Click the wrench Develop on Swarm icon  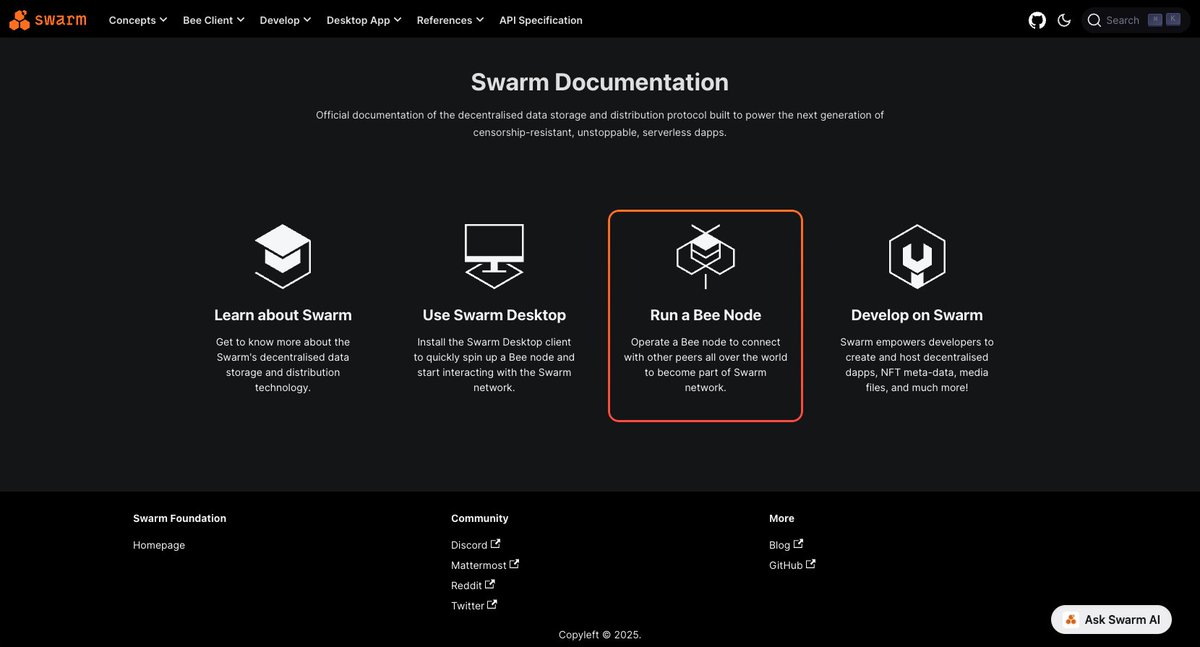(917, 256)
